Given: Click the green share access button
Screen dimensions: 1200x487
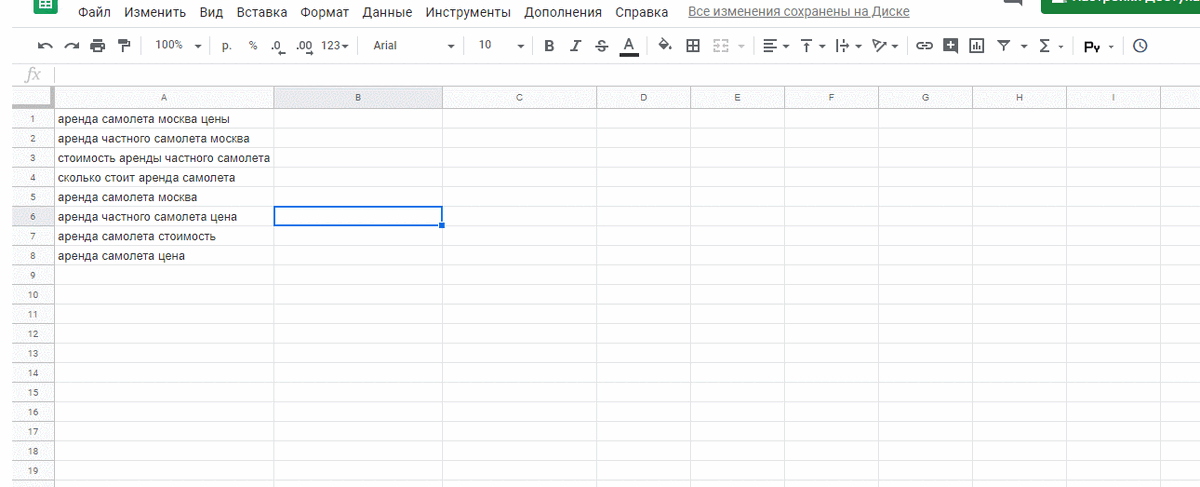Looking at the screenshot, I should click(1120, 5).
